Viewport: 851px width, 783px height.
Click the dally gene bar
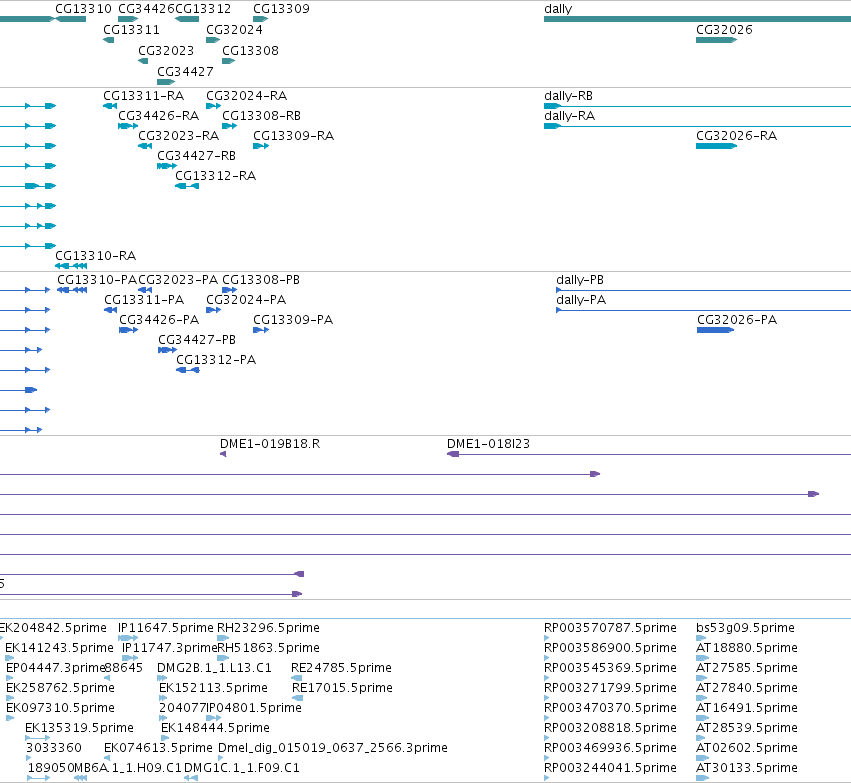click(697, 19)
